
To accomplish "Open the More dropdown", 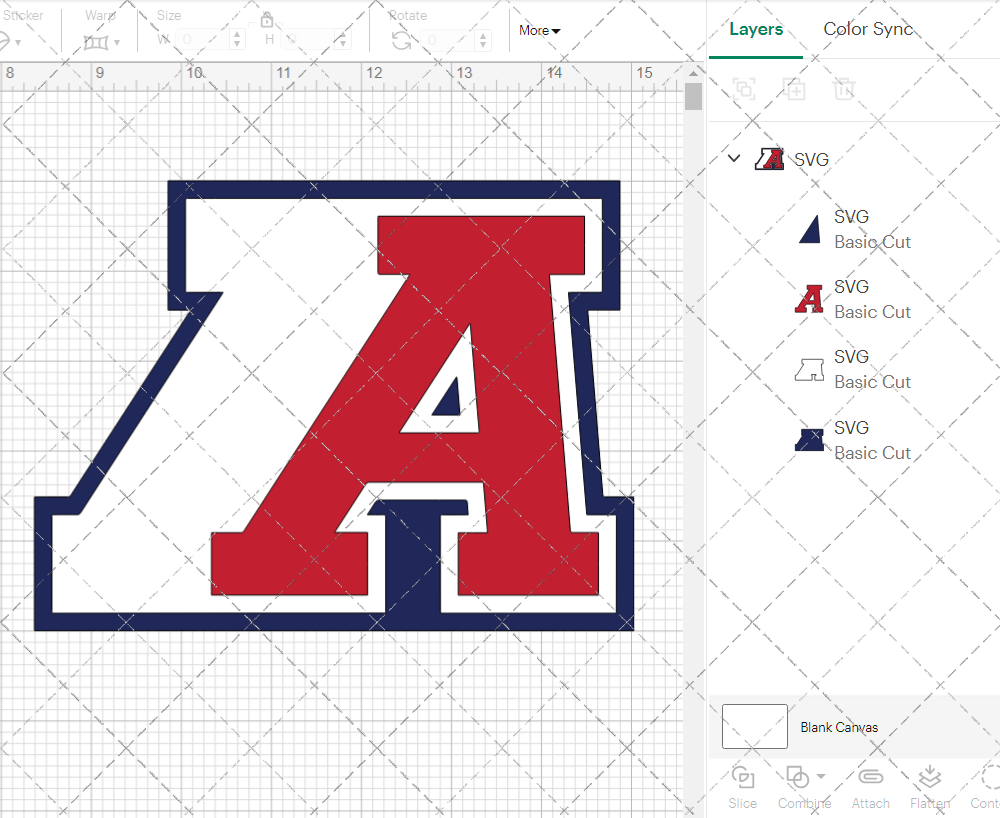I will coord(538,30).
